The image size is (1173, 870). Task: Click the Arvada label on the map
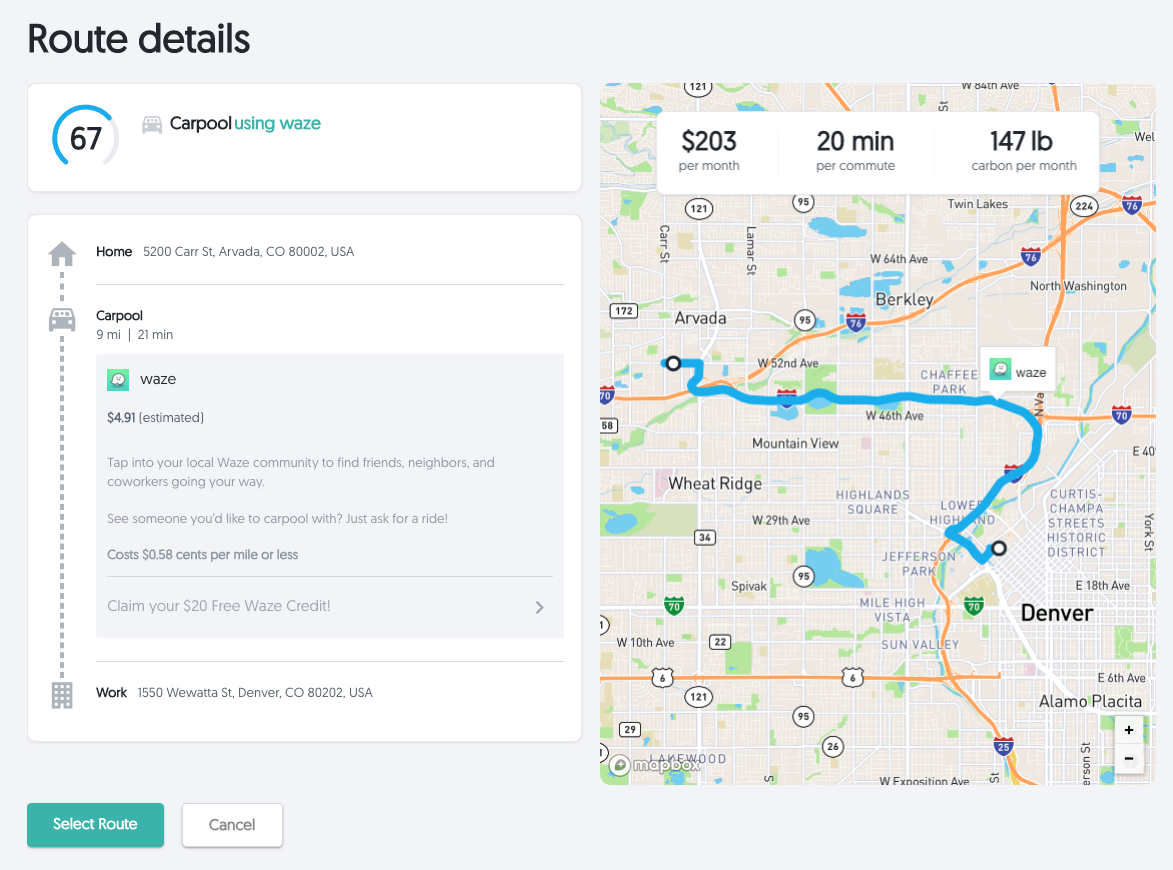coord(700,318)
